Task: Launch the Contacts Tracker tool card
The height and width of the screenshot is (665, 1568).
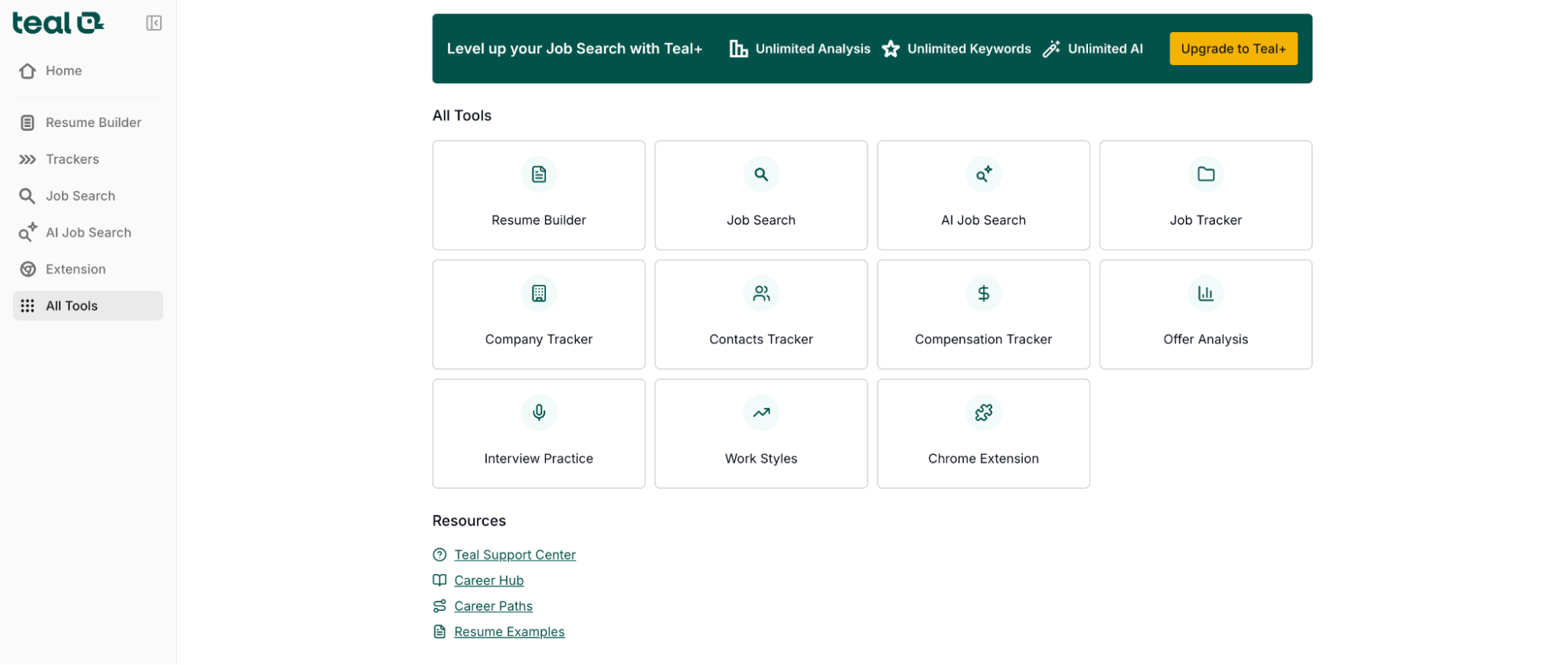Action: click(x=761, y=314)
